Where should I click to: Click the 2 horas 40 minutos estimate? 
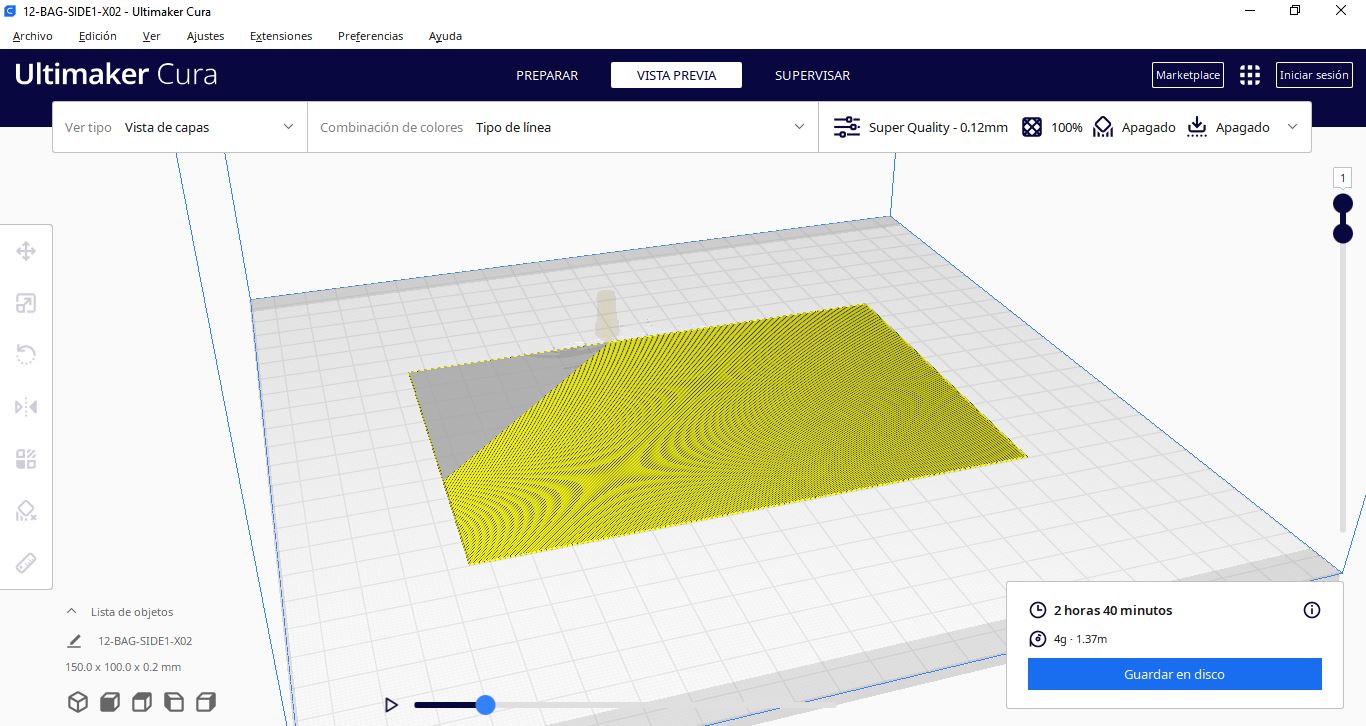coord(1113,610)
